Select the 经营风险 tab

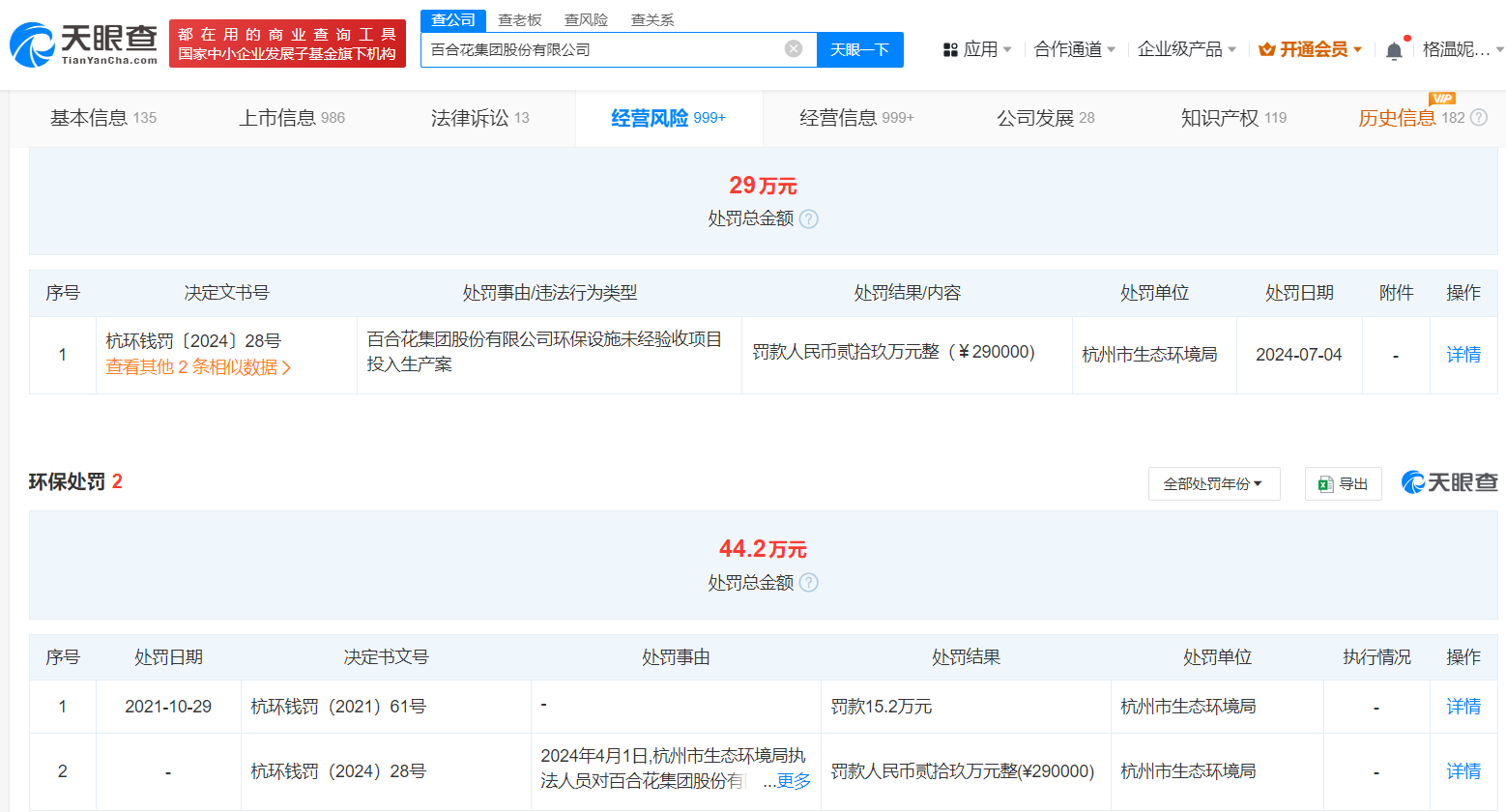point(669,118)
